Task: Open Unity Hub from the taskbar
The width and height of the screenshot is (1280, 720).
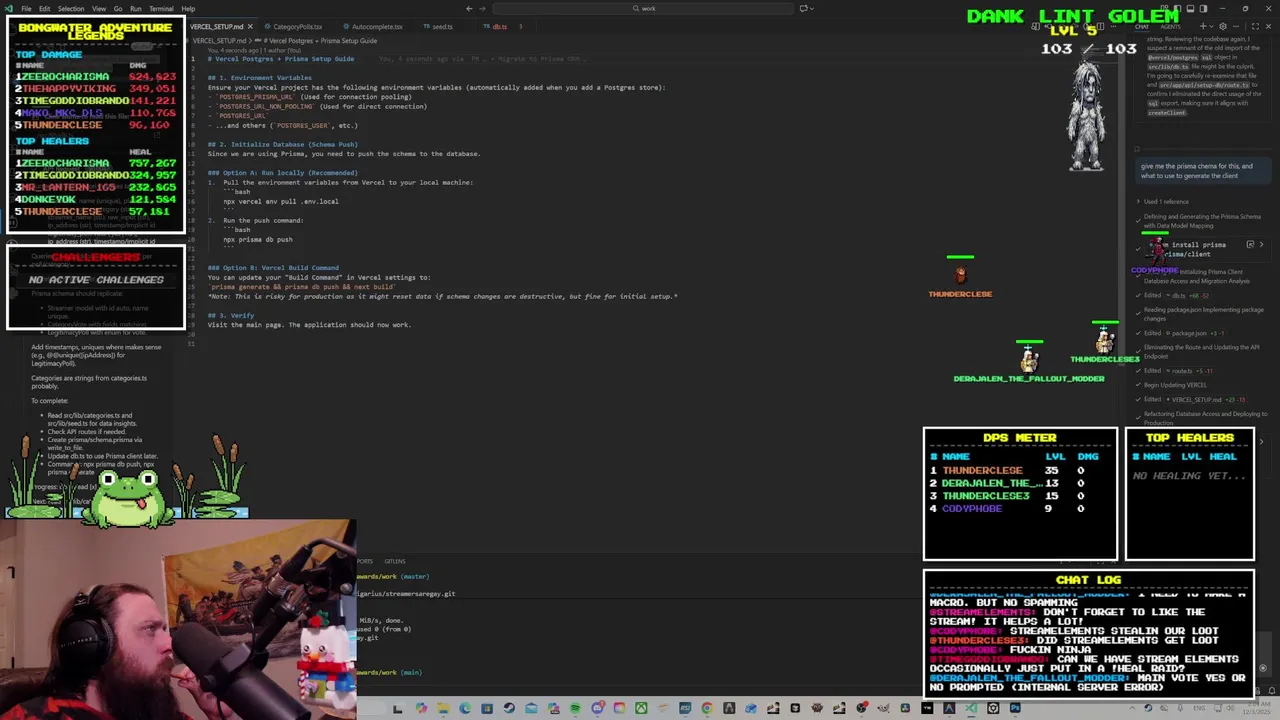Action: click(x=993, y=708)
